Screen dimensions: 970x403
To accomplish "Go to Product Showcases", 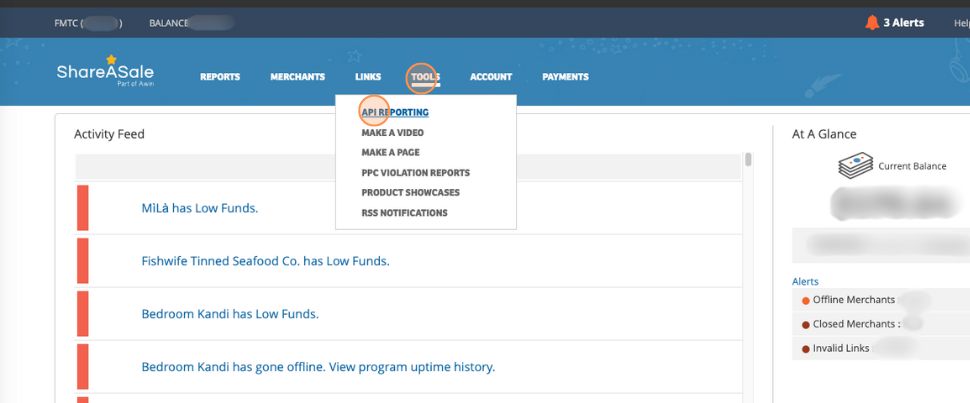I will tap(410, 193).
